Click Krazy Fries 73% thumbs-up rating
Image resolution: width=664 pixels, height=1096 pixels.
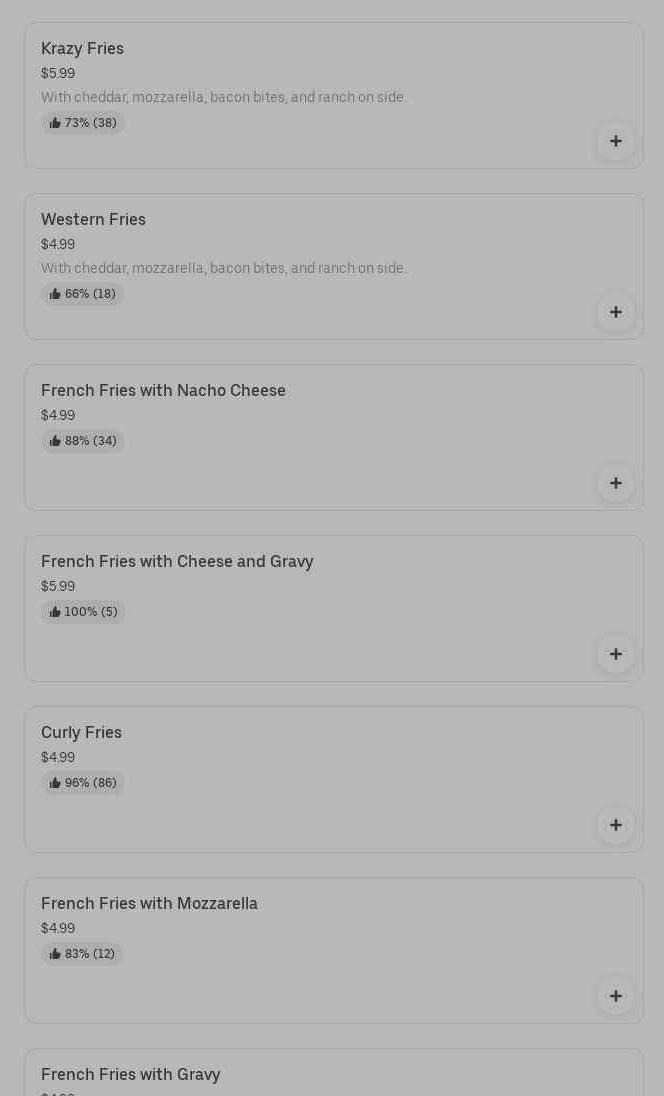[83, 123]
